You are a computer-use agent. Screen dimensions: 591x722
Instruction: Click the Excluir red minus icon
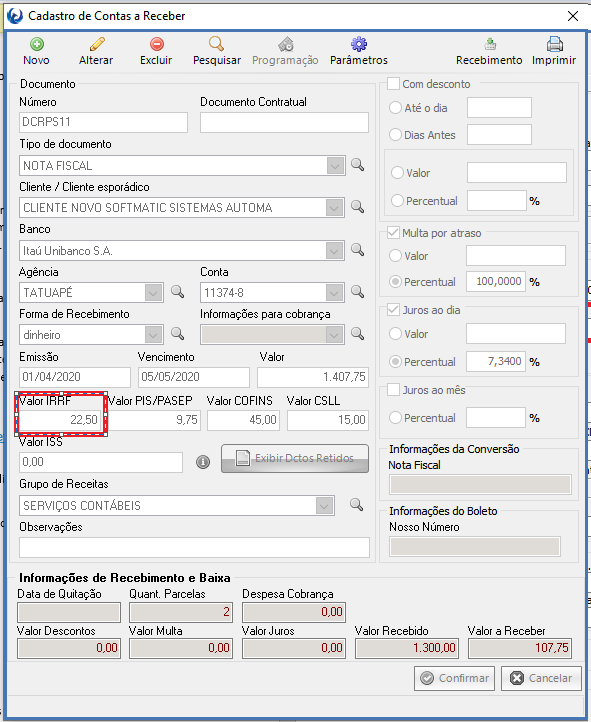click(x=156, y=44)
